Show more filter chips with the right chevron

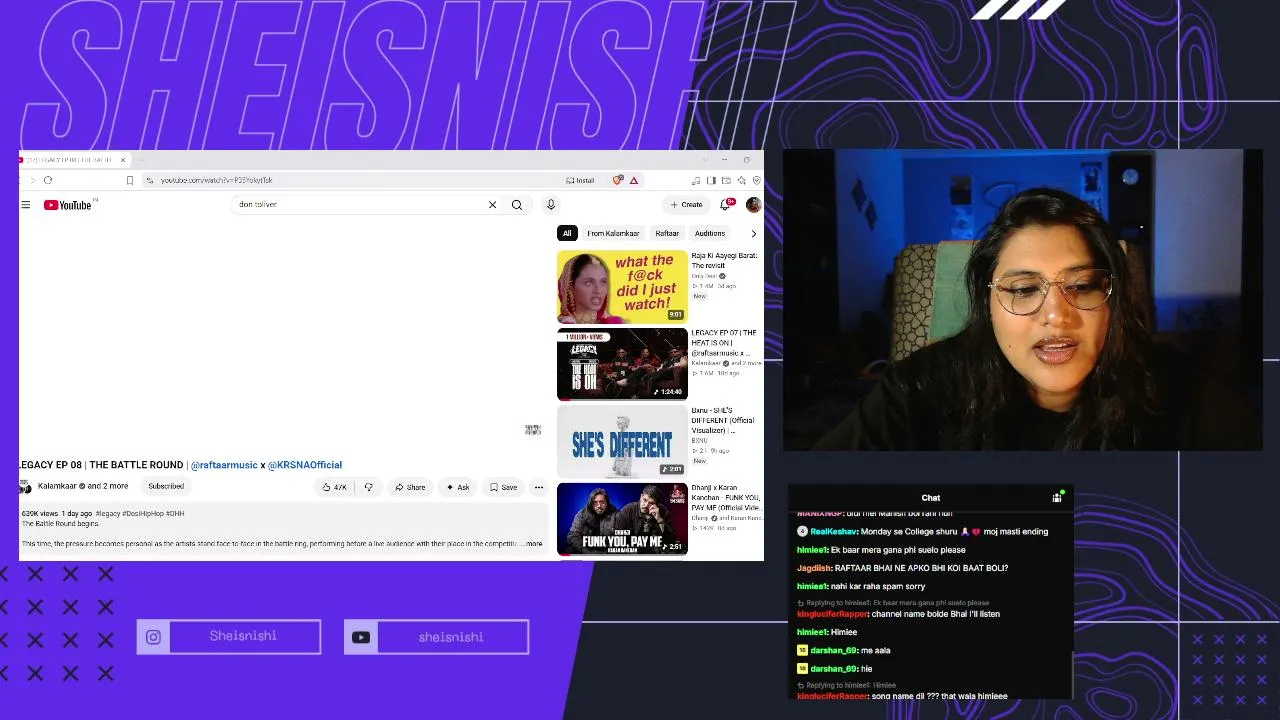pos(753,234)
